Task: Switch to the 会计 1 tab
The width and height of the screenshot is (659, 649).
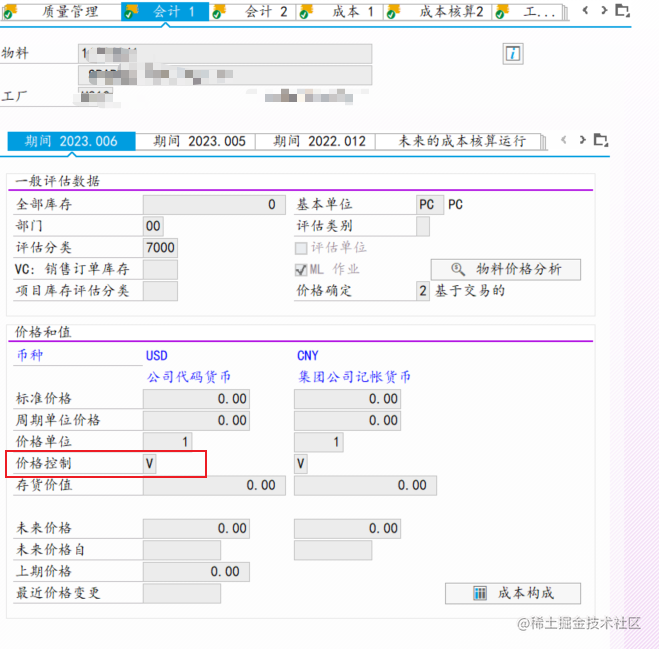Action: click(165, 11)
